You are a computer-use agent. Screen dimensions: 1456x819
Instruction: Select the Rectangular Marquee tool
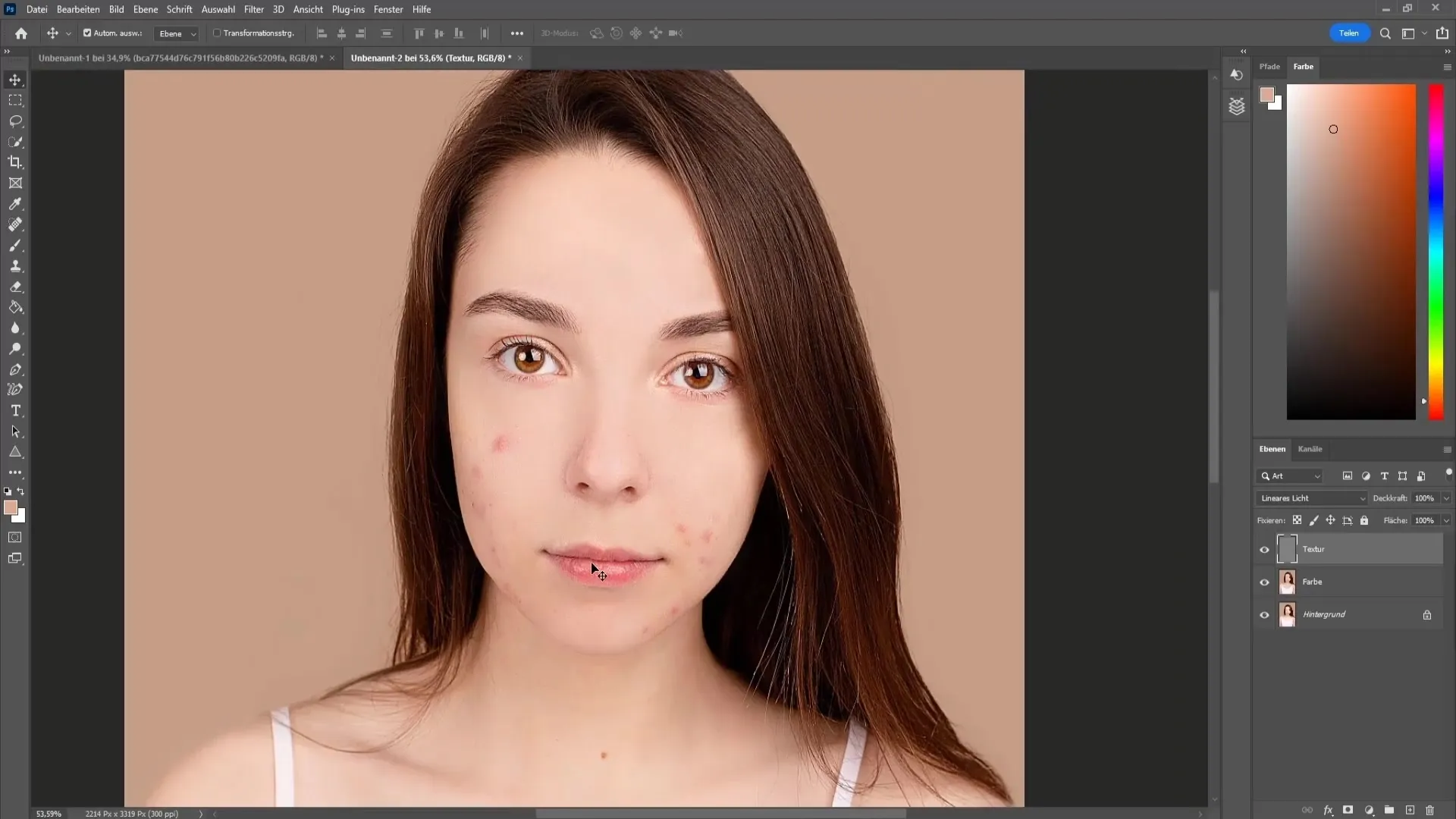tap(15, 100)
